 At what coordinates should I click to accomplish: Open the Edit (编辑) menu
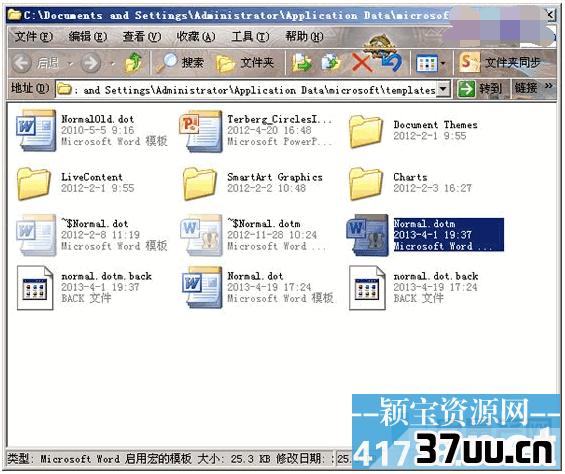click(x=88, y=36)
